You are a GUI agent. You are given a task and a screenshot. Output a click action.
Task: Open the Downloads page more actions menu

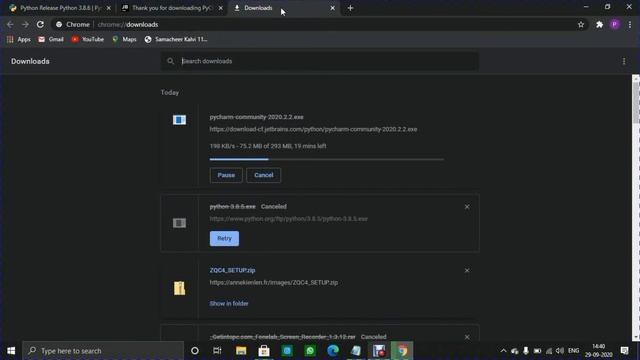624,61
